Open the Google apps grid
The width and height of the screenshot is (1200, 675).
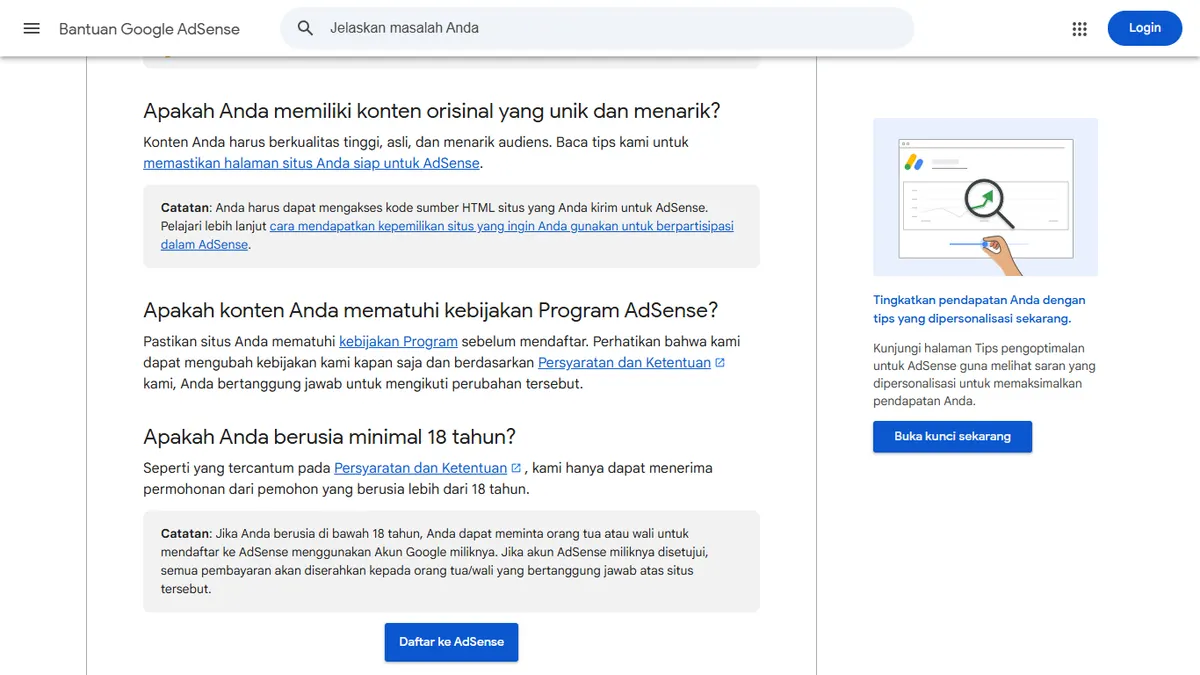click(x=1079, y=29)
